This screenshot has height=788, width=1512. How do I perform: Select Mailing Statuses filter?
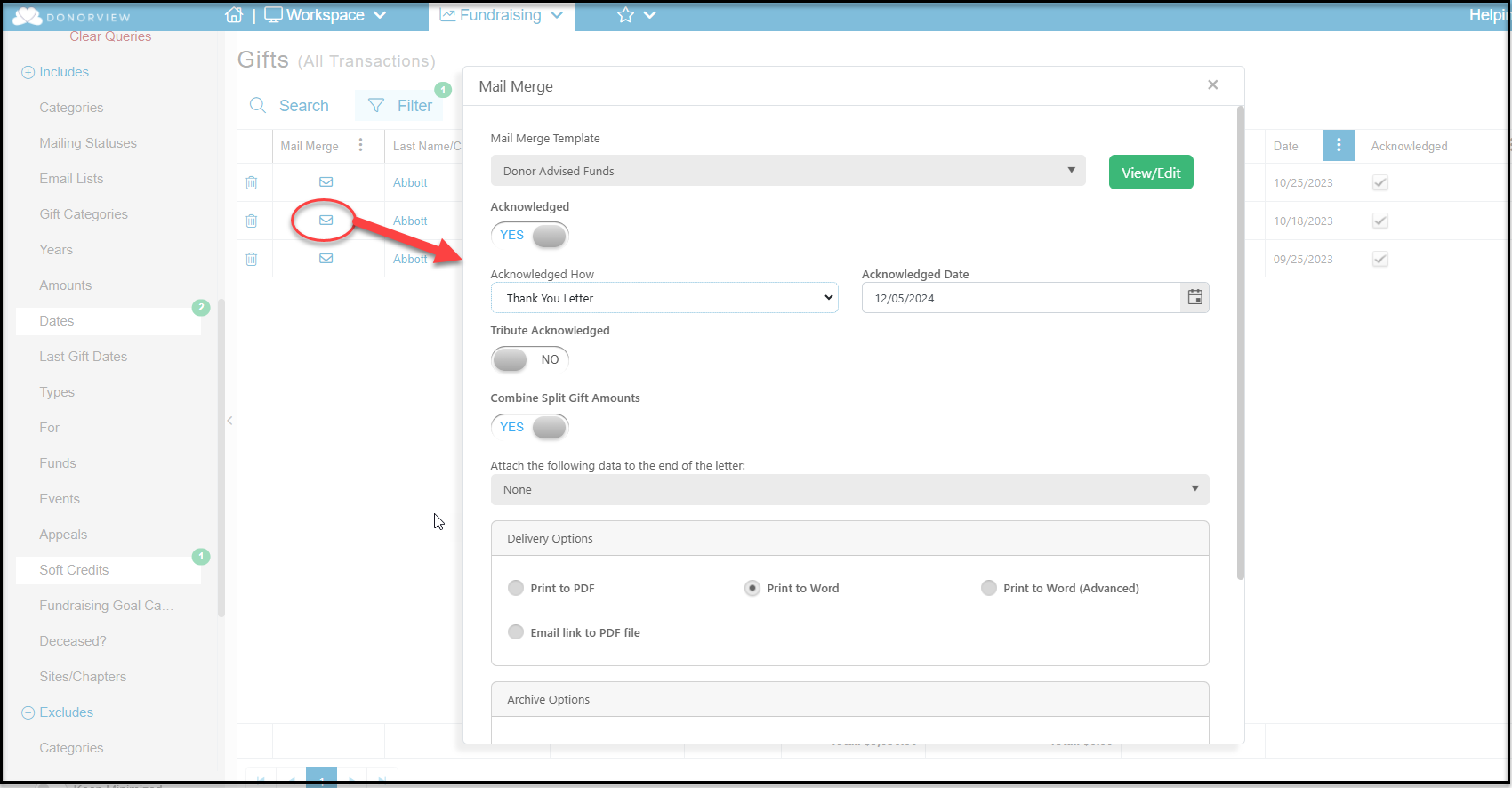[88, 143]
